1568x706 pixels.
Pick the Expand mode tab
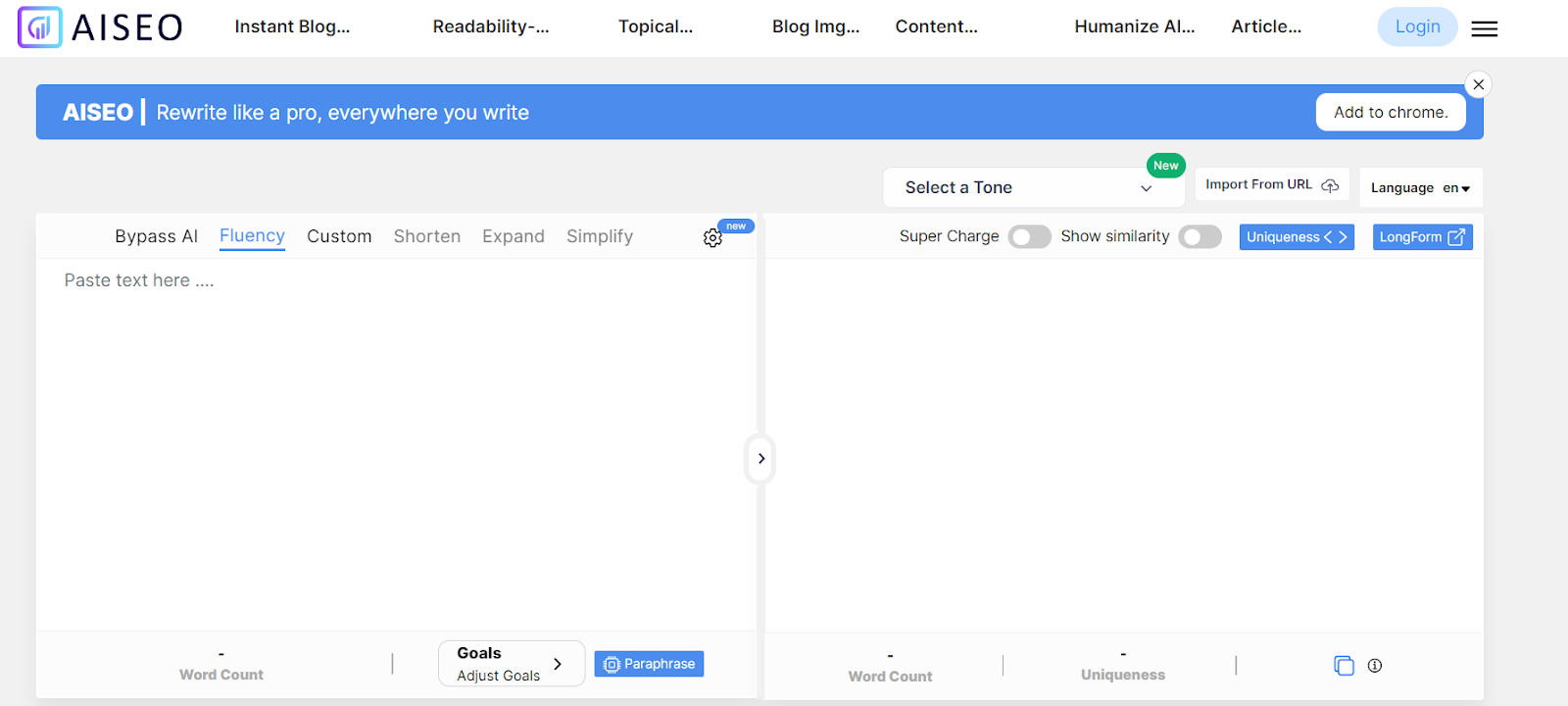click(514, 236)
